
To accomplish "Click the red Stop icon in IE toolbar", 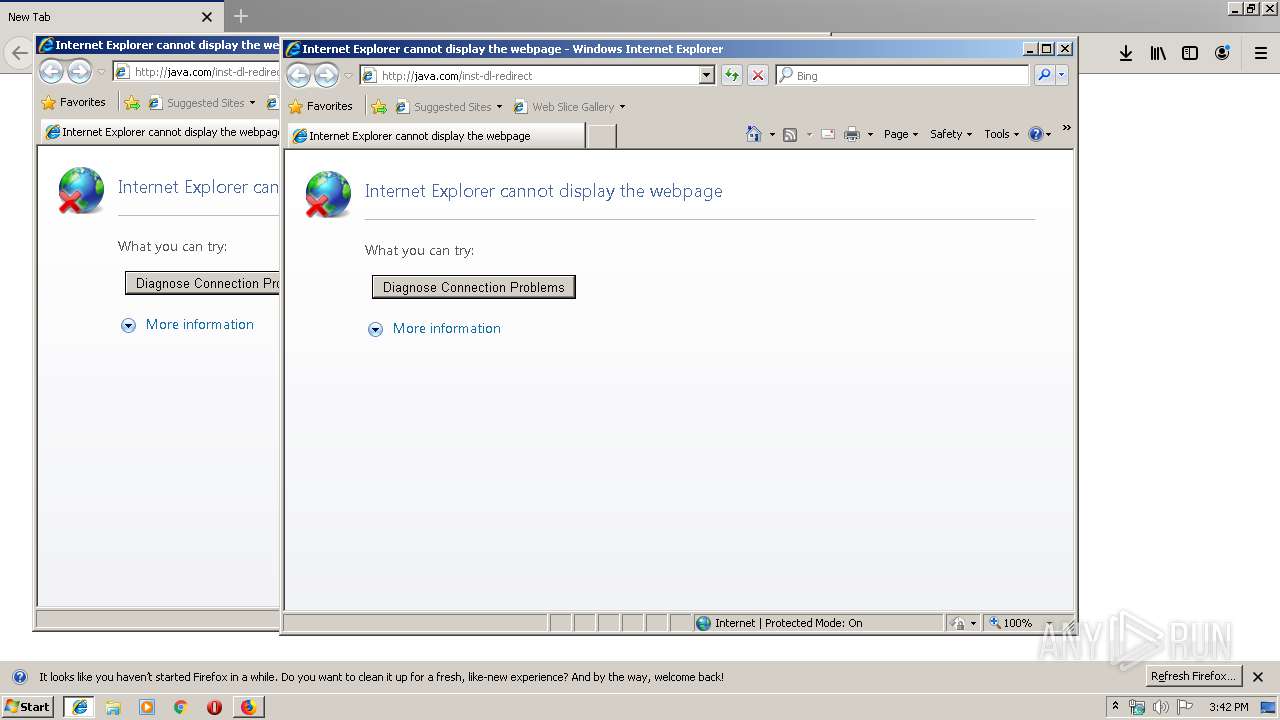I will 758,75.
